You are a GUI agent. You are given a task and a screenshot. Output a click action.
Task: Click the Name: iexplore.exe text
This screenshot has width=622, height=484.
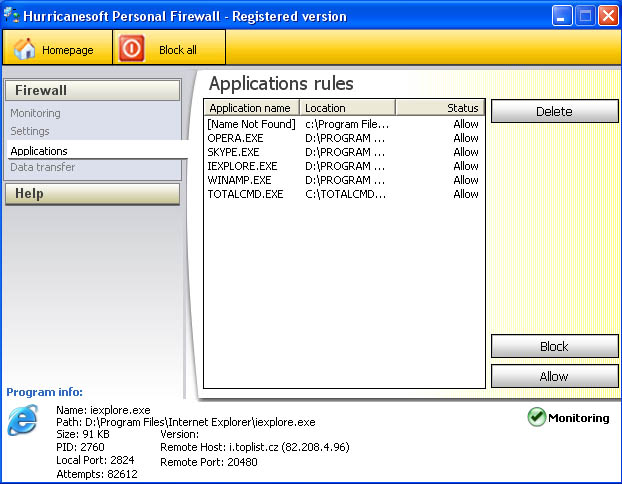click(103, 410)
